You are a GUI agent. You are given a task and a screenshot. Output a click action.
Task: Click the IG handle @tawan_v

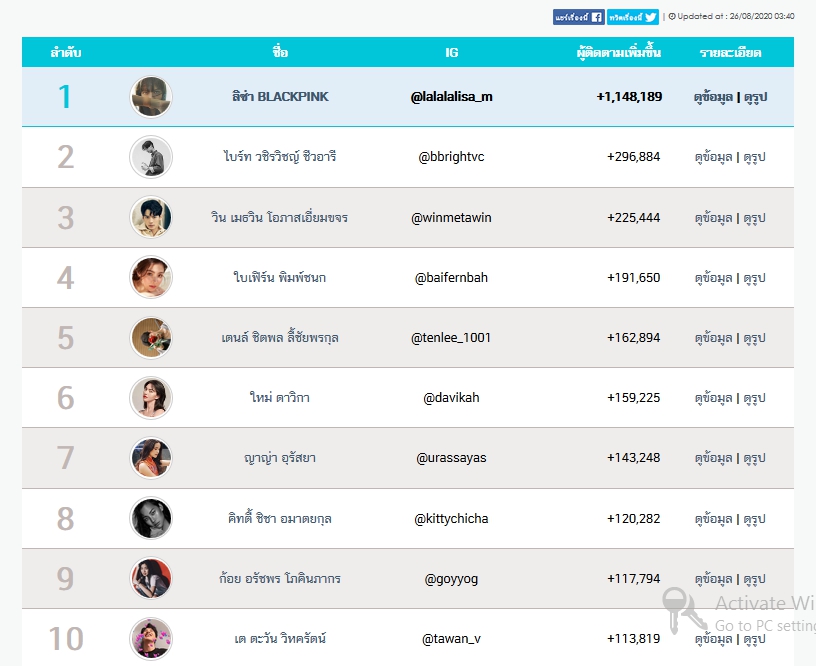pos(451,639)
